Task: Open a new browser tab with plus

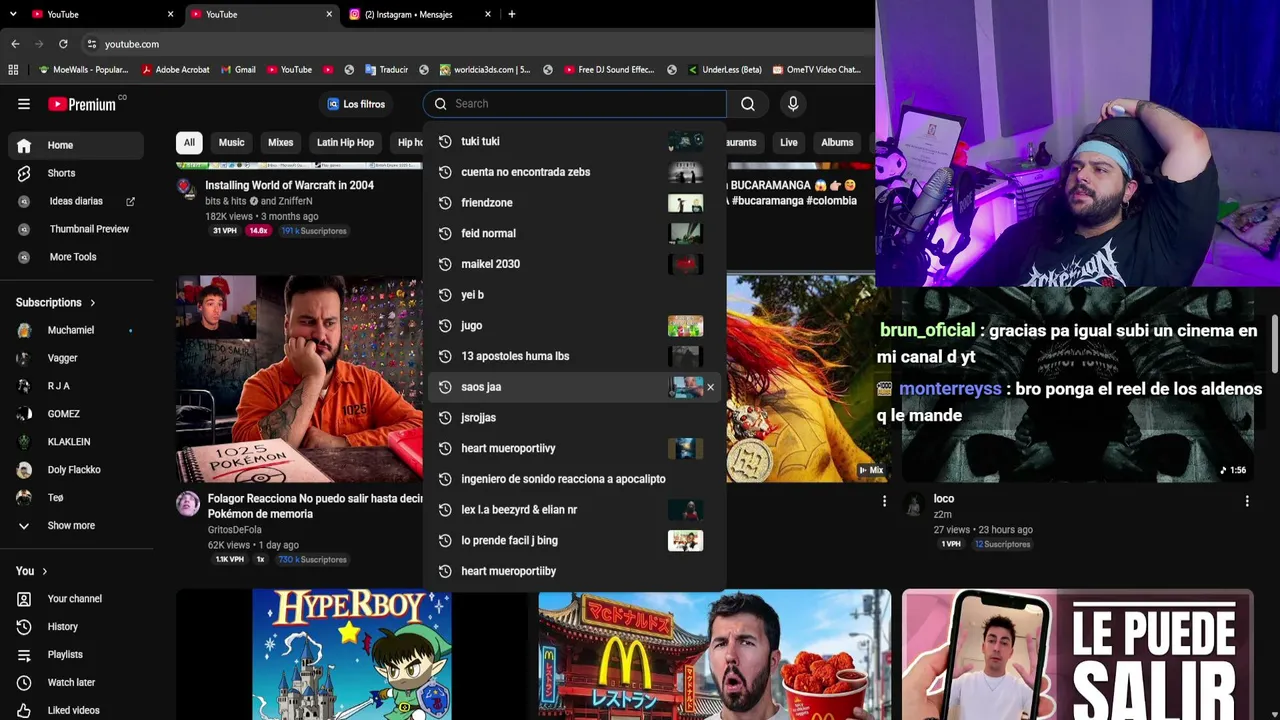Action: click(x=512, y=14)
